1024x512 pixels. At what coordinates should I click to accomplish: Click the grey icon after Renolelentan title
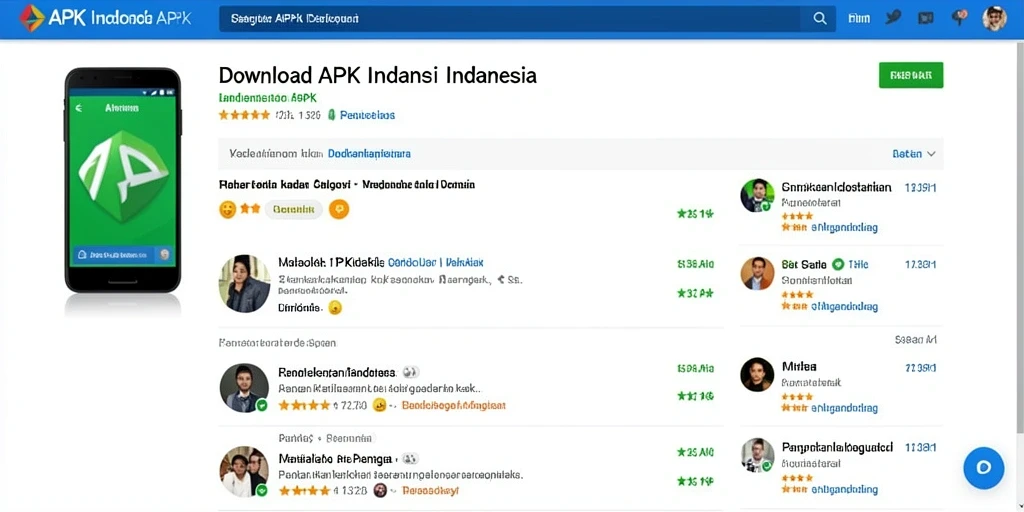(410, 372)
